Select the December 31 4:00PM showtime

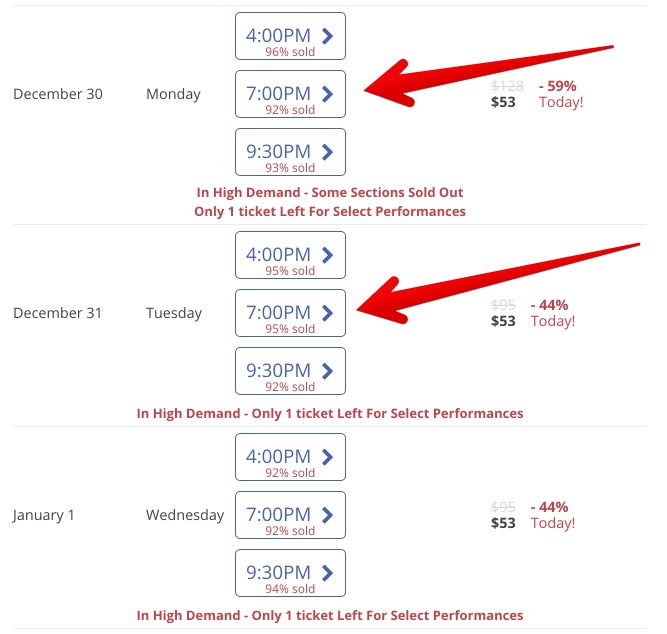[290, 255]
